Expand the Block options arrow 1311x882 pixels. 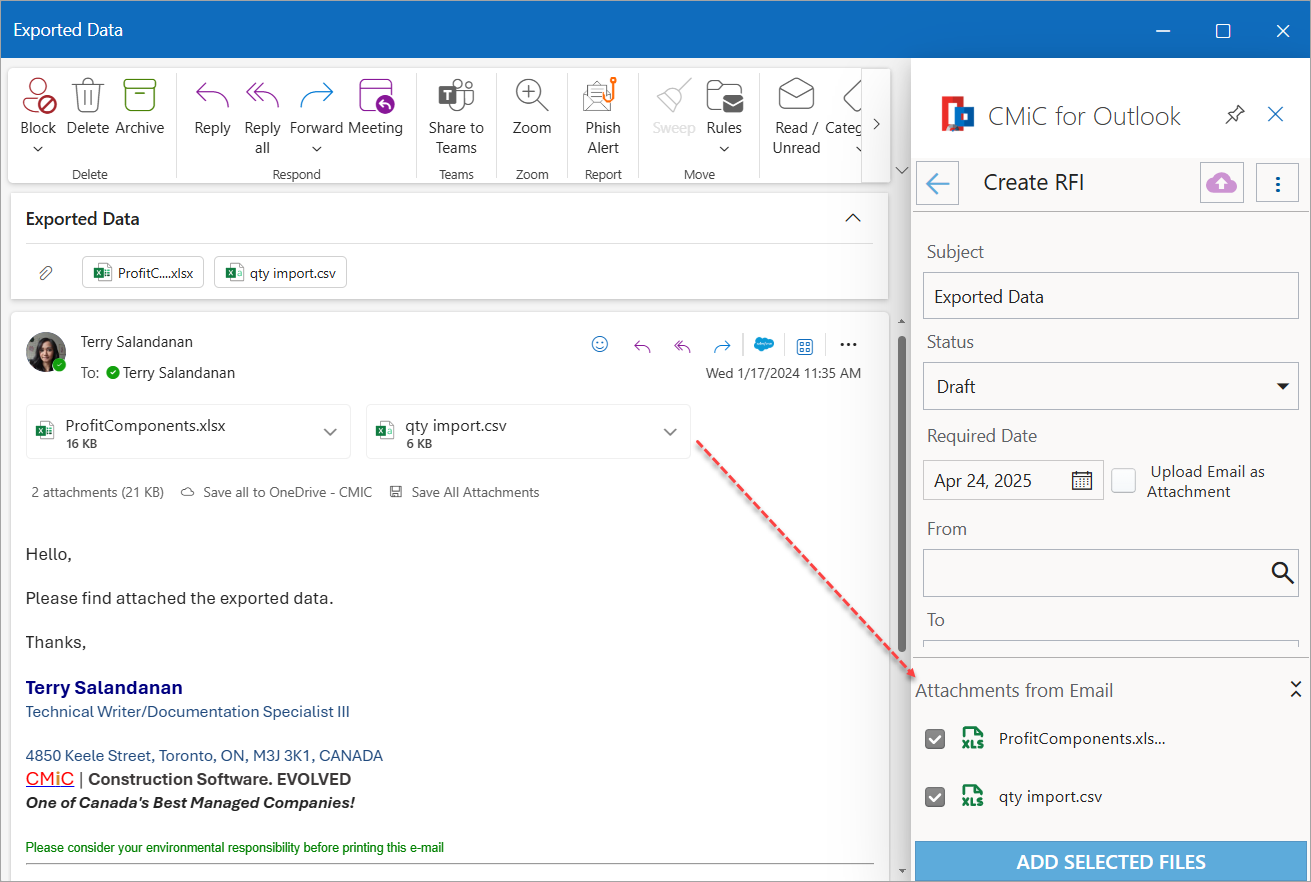38,150
